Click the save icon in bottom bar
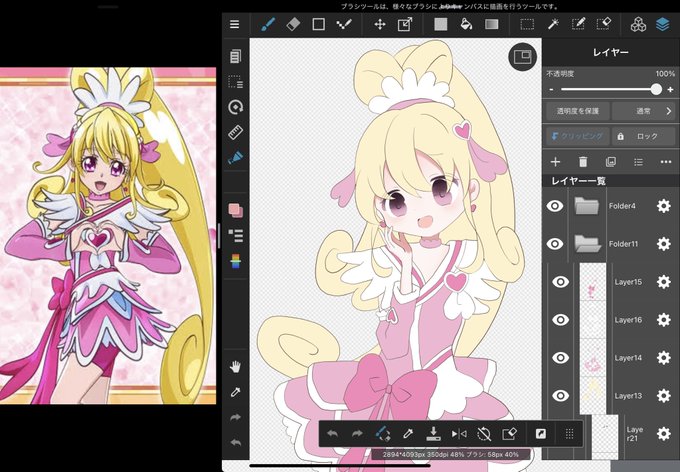The image size is (680, 472). [433, 433]
